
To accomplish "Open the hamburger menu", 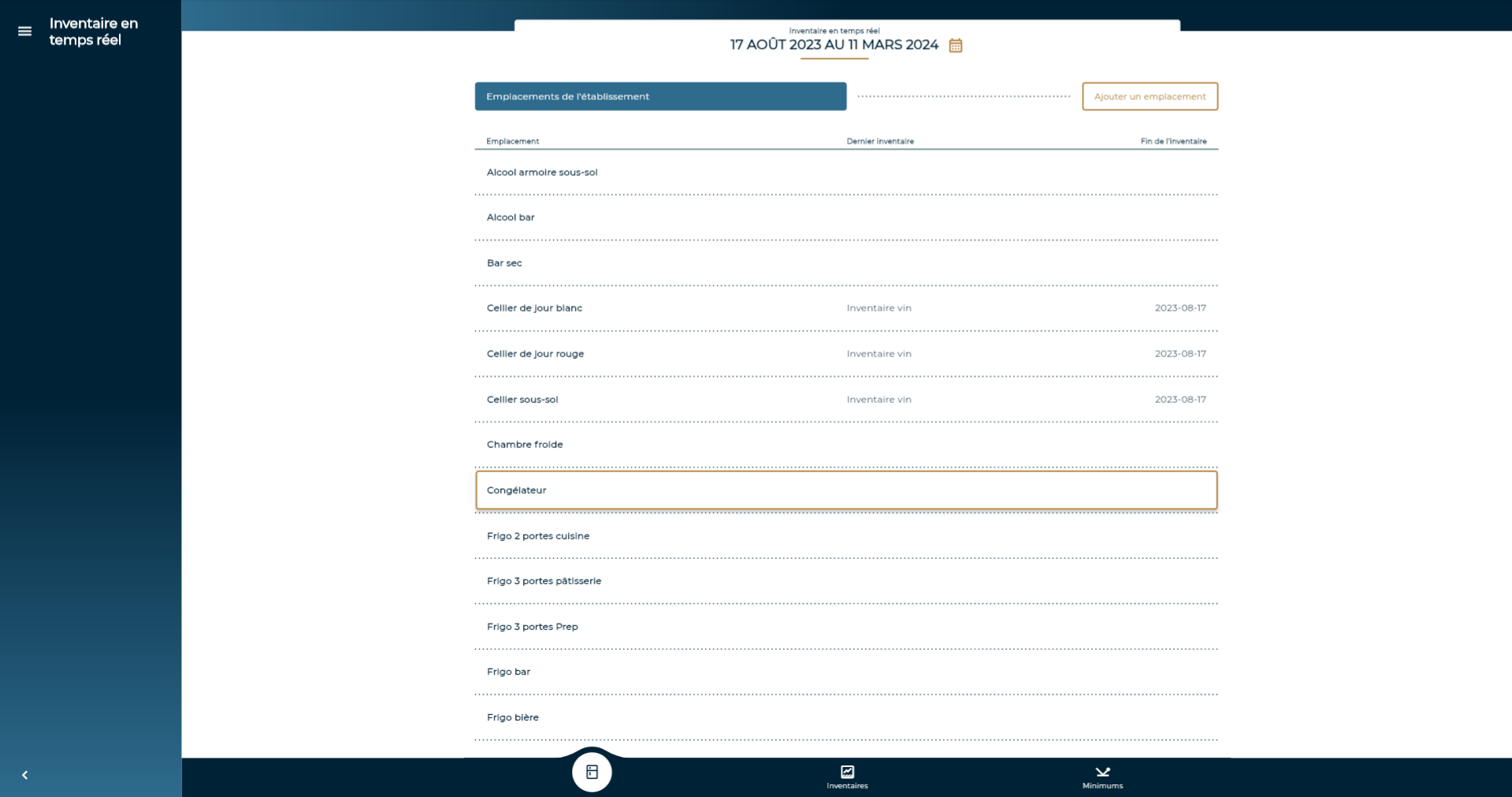I will pyautogui.click(x=24, y=32).
